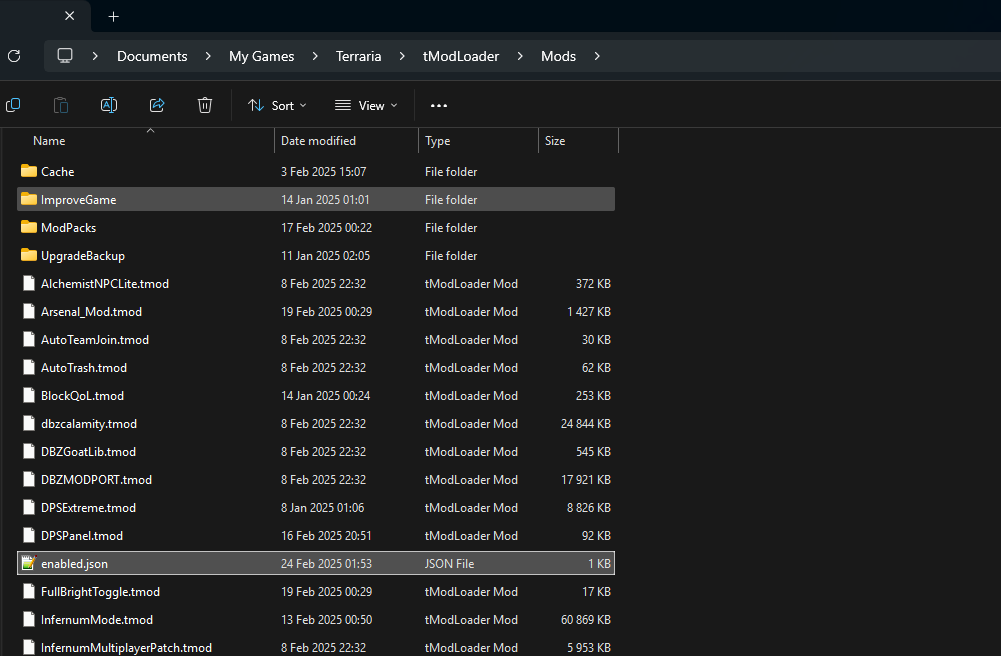Viewport: 1001px width, 656px height.
Task: Select DBZGoatLib.tmod file name
Action: coord(88,452)
